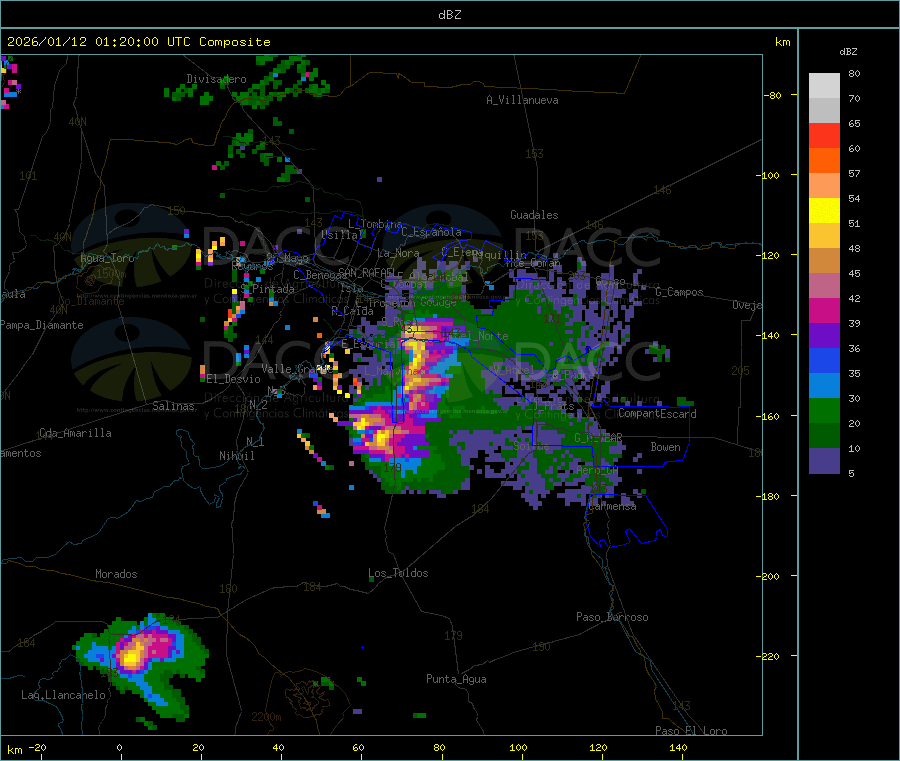
Task: Click the G_Campos map label
Action: [x=679, y=292]
